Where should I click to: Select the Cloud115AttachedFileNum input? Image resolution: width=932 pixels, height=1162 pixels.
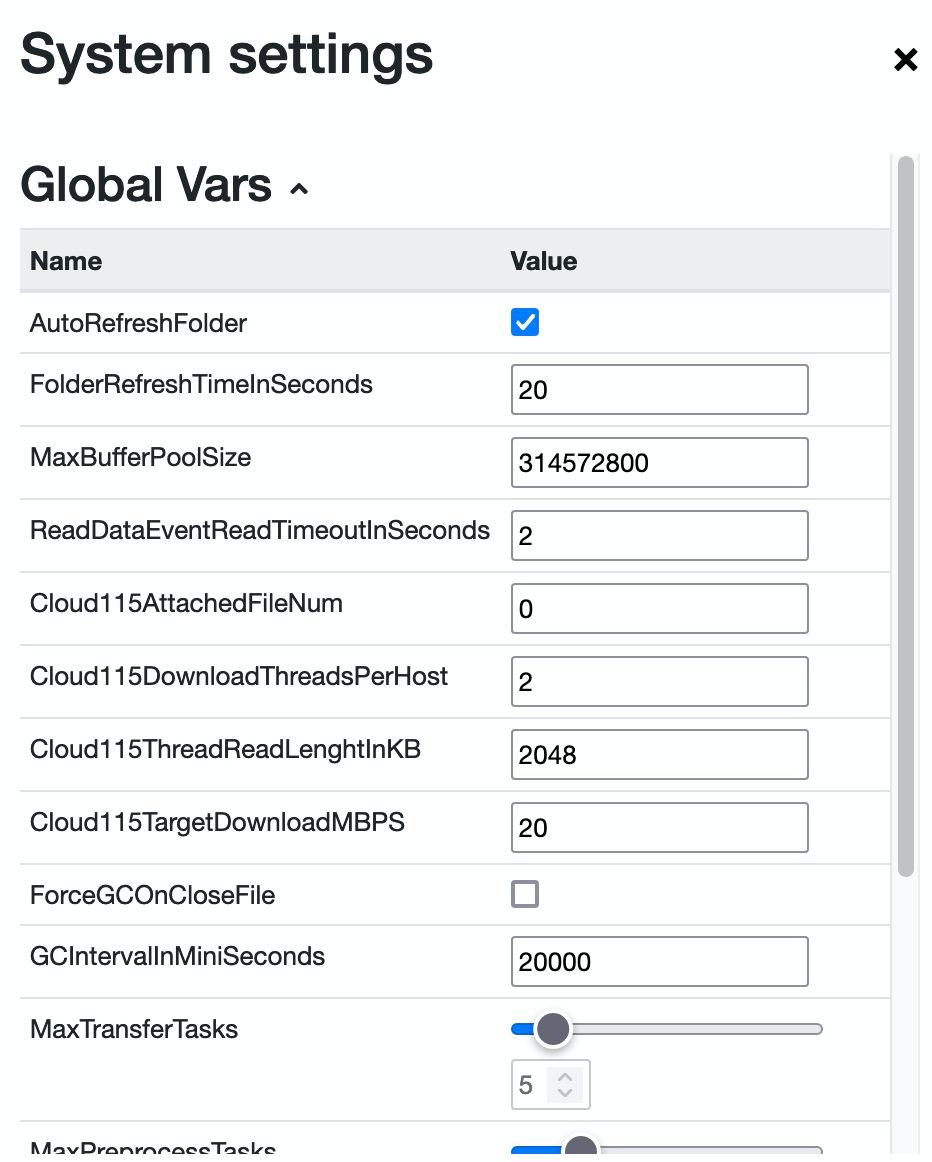tap(659, 608)
